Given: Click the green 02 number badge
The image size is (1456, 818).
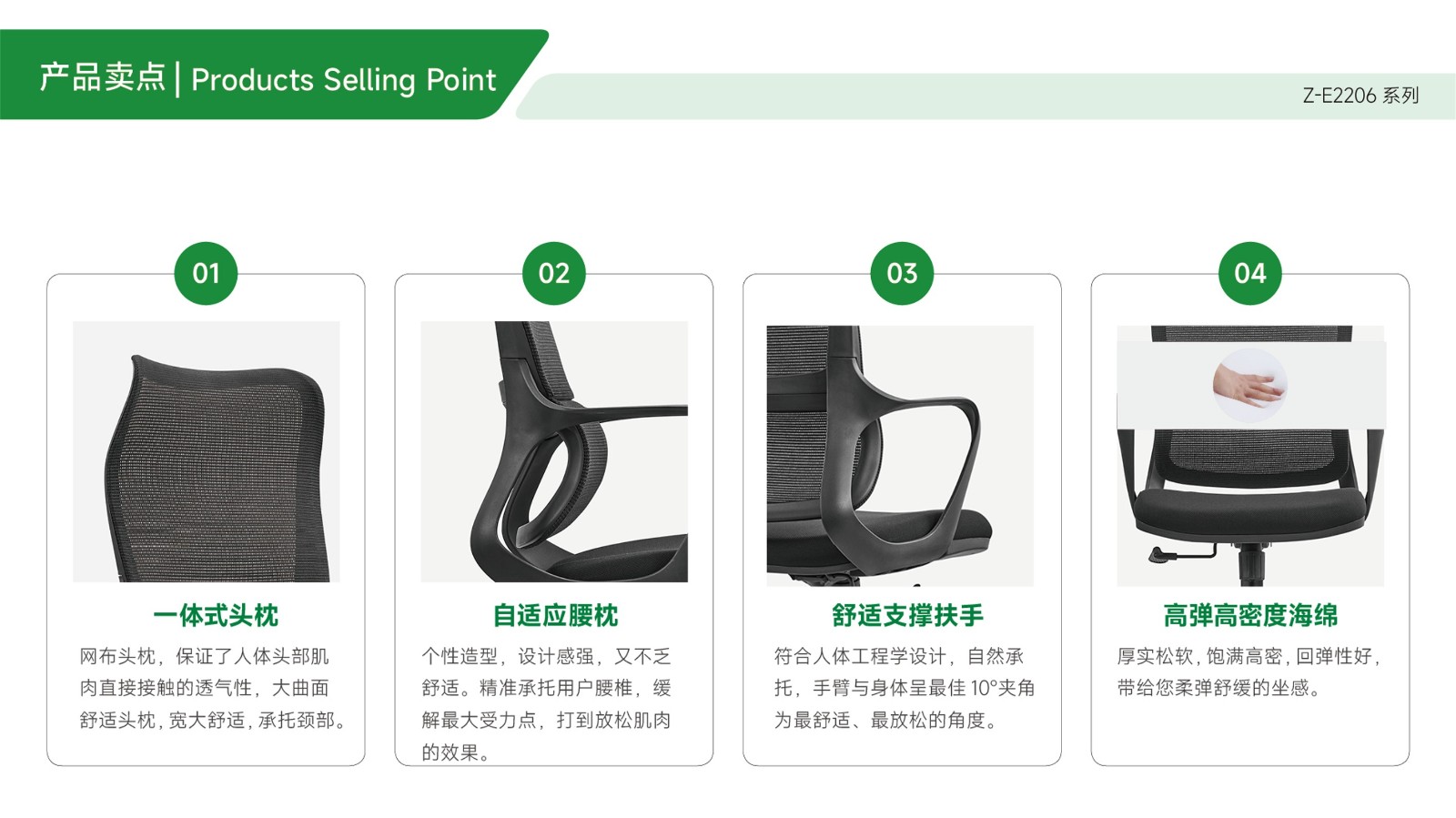Looking at the screenshot, I should coord(553,273).
